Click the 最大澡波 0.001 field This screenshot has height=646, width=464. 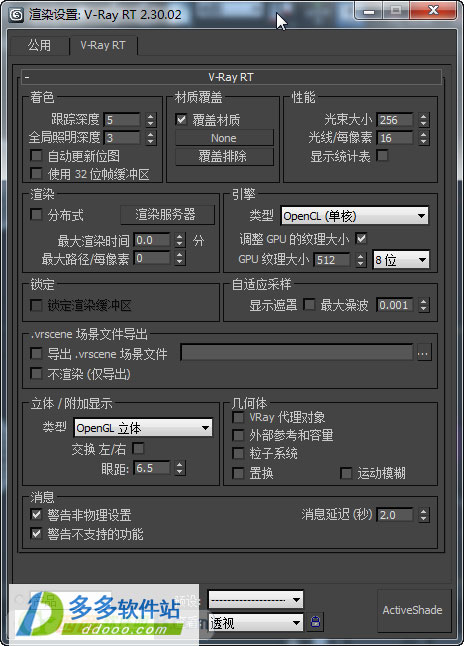coord(394,305)
